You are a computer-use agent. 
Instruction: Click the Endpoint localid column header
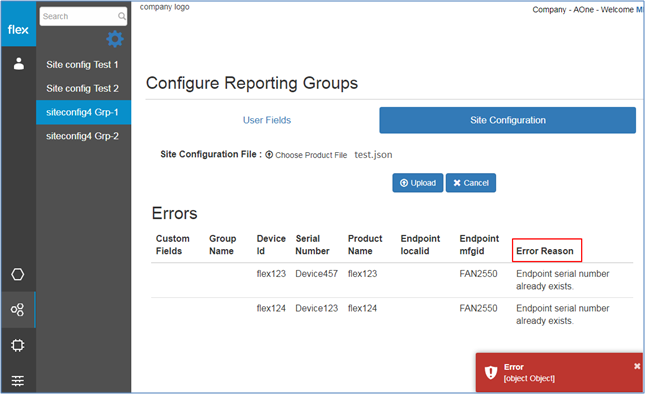pos(420,245)
